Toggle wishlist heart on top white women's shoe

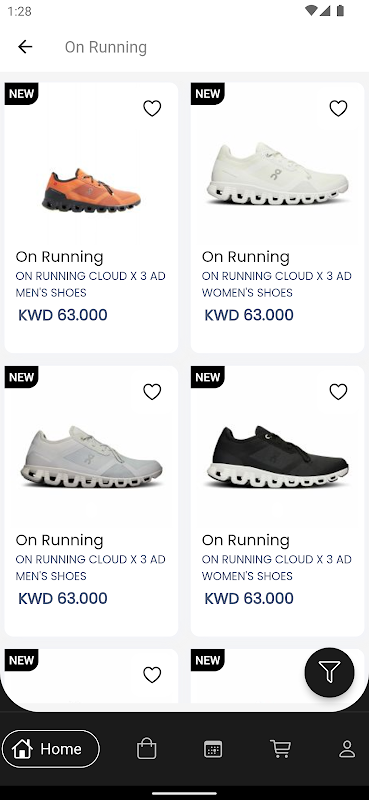coord(338,108)
